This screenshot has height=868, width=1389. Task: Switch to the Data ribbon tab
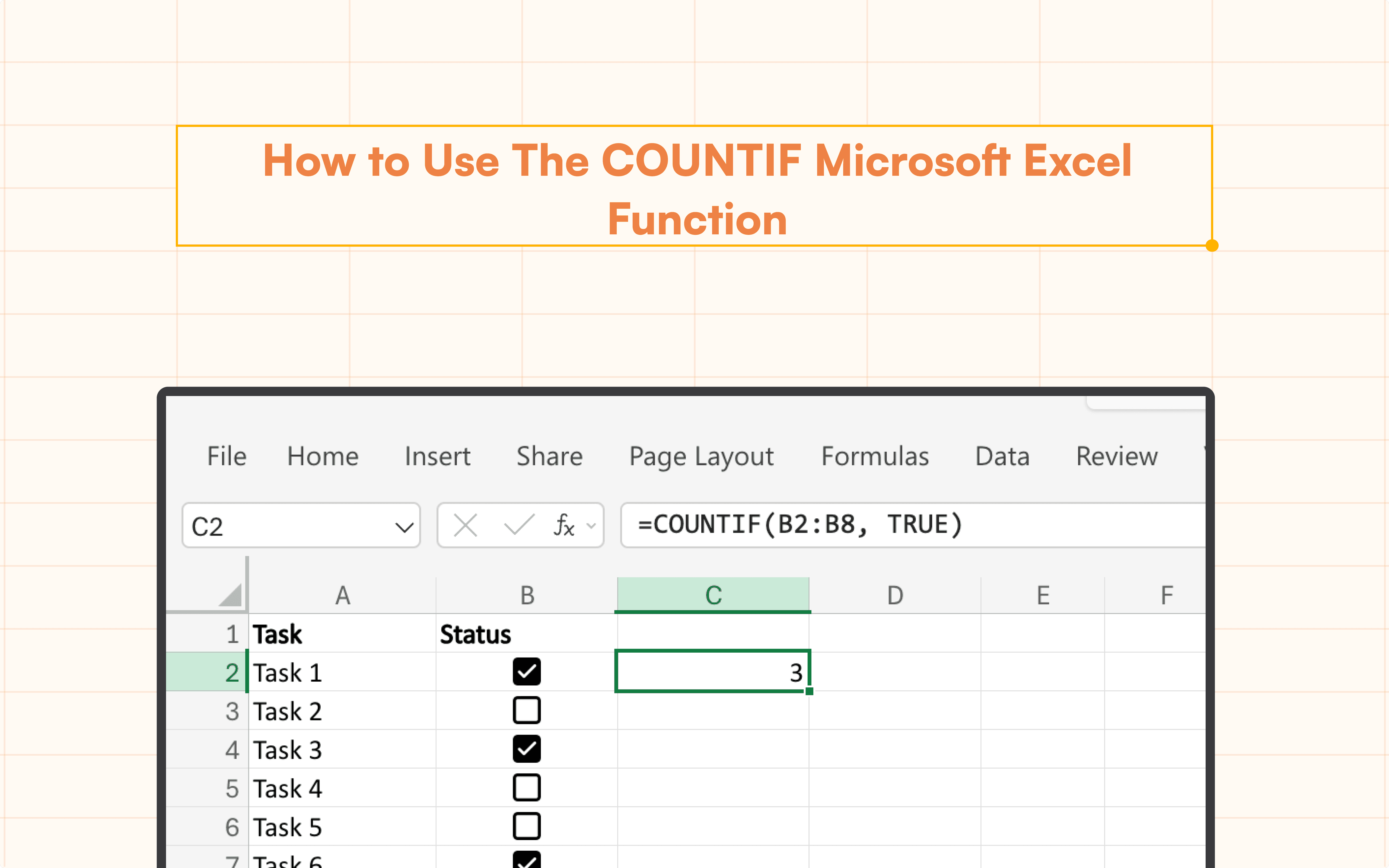click(x=1002, y=457)
